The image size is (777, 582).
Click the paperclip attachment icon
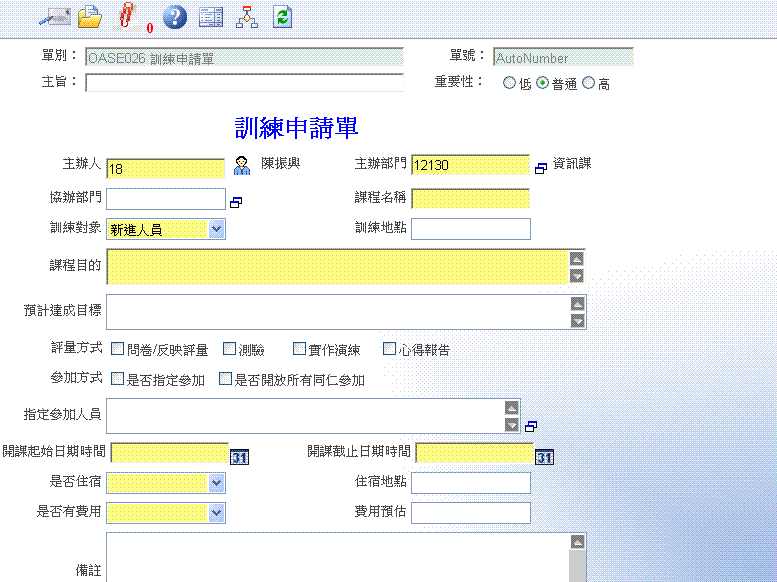(x=126, y=15)
